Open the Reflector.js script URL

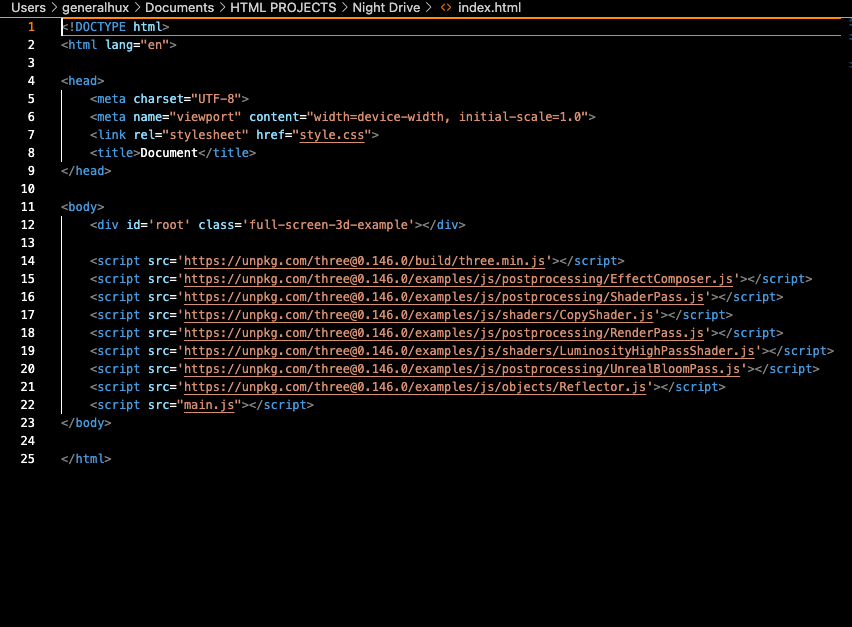[x=416, y=387]
